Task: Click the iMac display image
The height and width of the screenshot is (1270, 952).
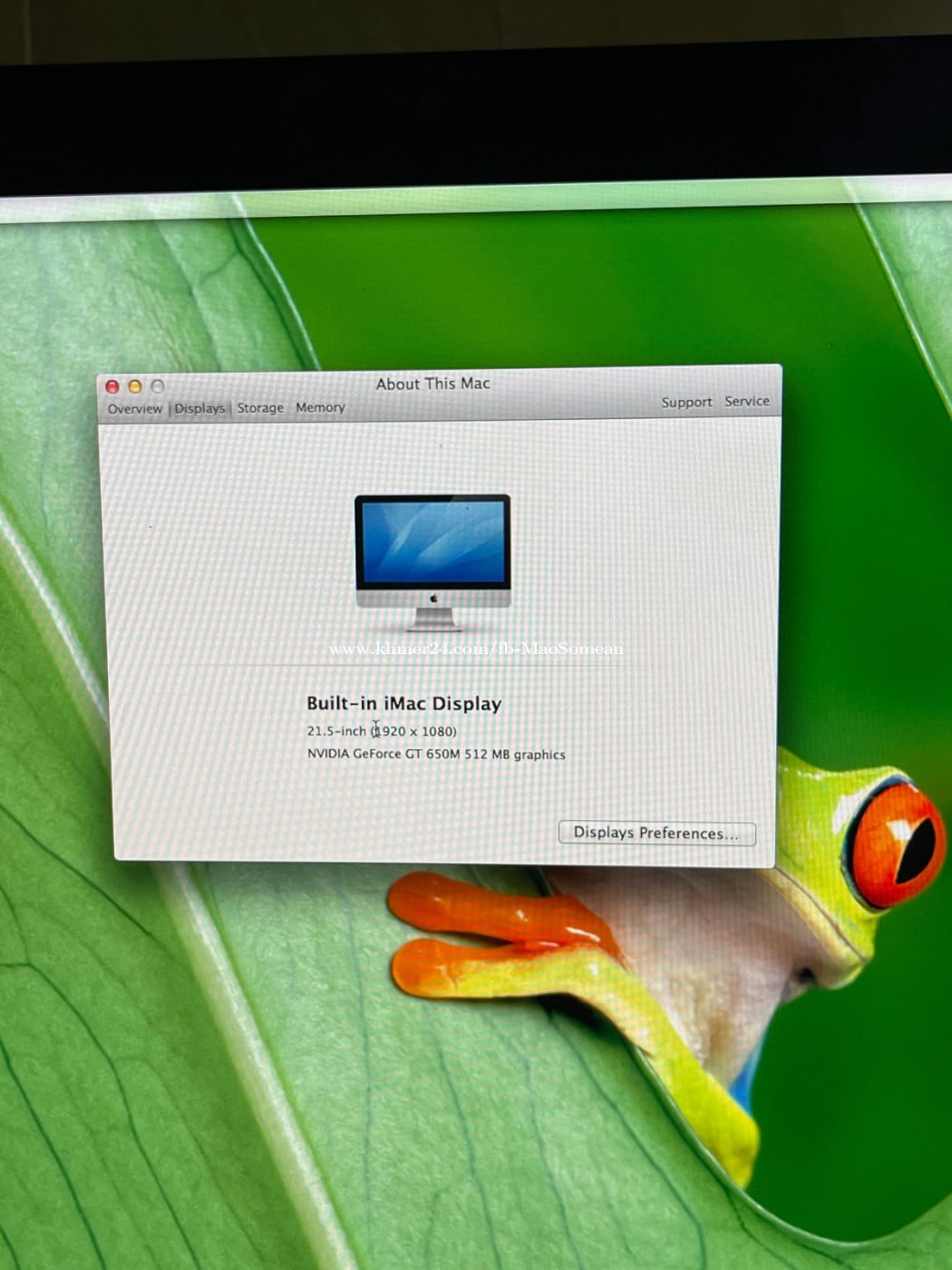Action: coord(432,562)
